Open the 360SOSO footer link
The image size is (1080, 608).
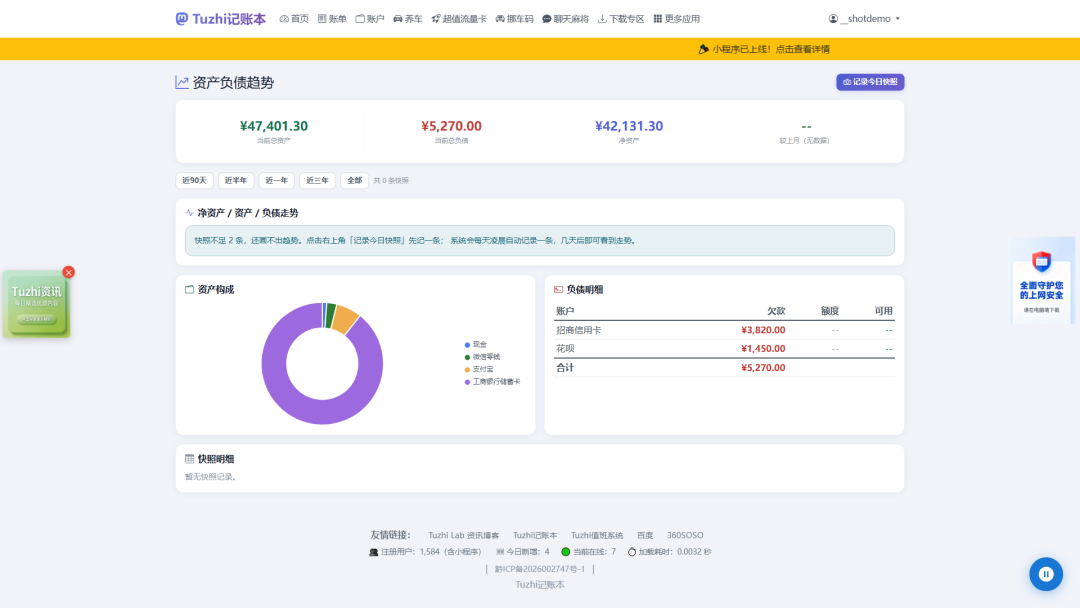(685, 535)
